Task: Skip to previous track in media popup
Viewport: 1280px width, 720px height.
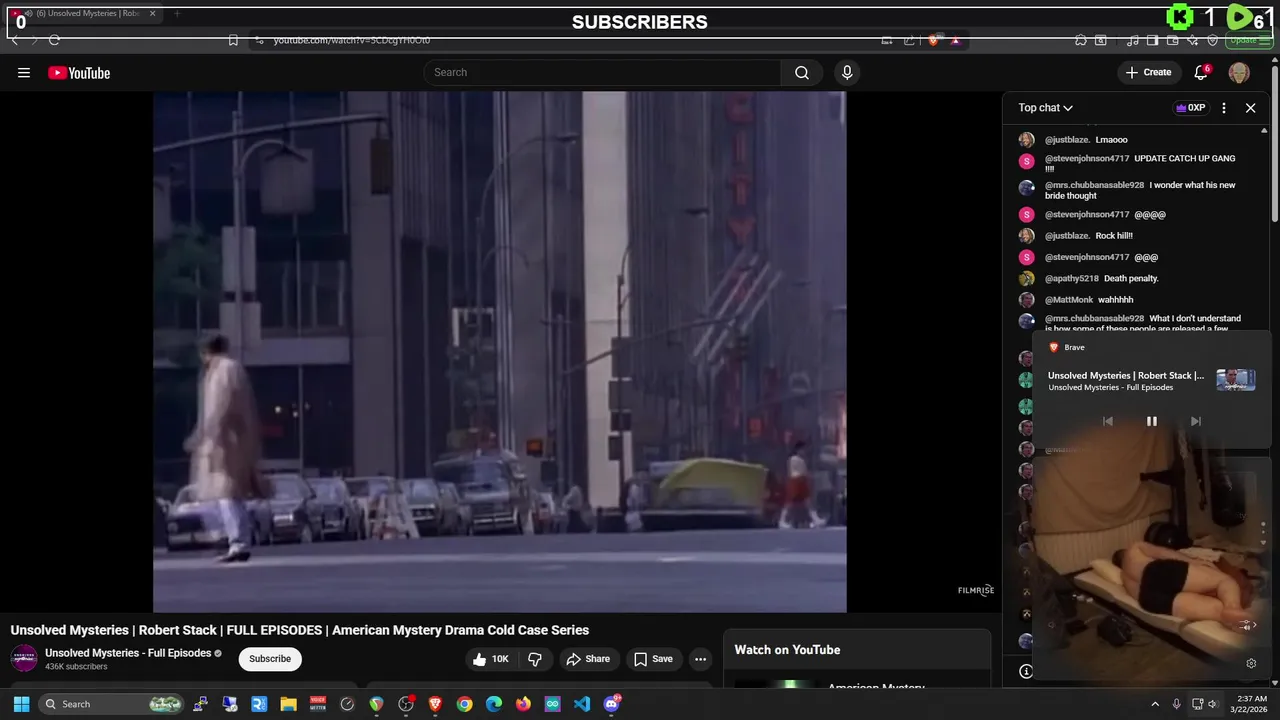Action: pyautogui.click(x=1107, y=421)
